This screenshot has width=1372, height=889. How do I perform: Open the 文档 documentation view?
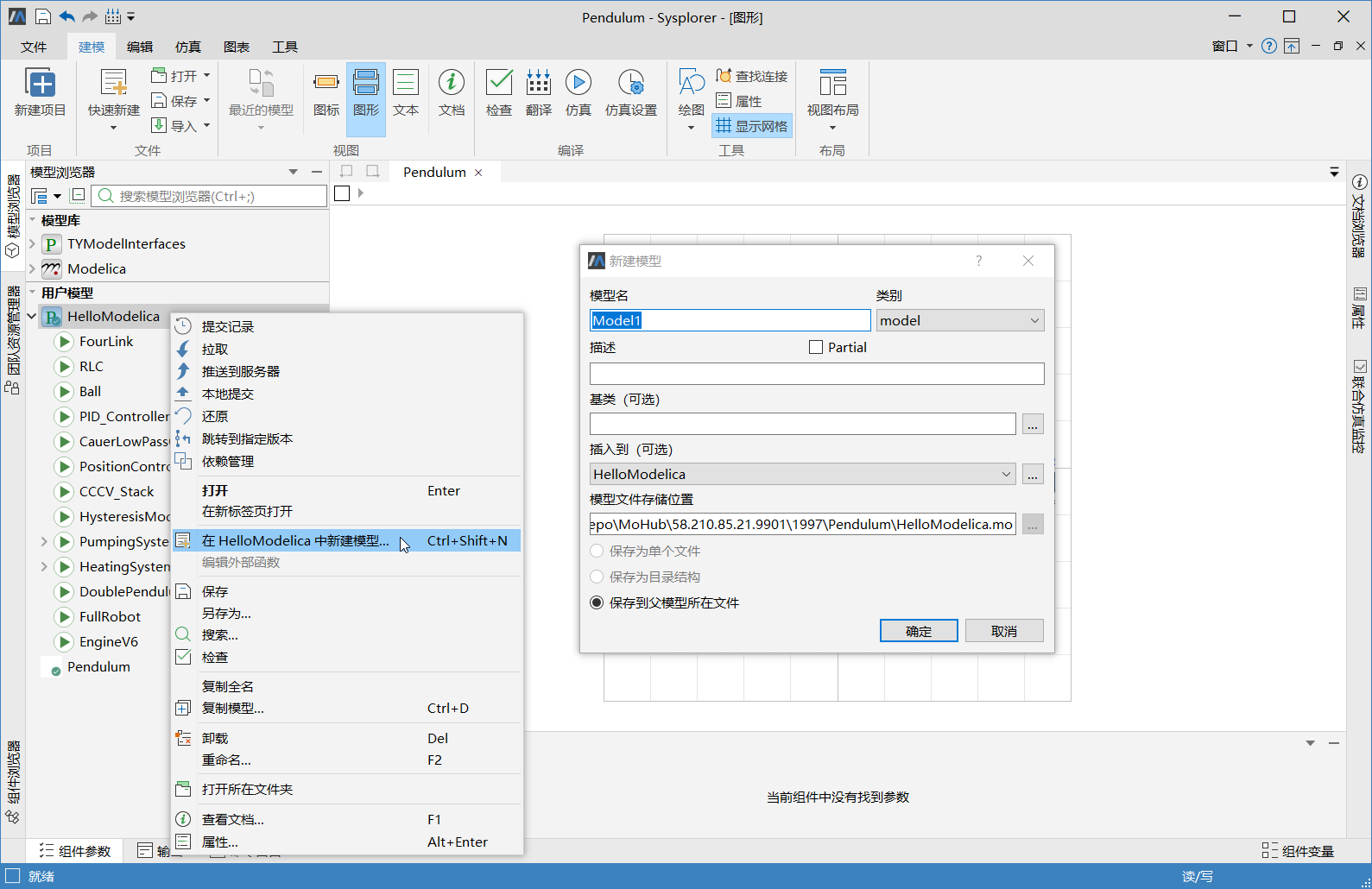(452, 92)
